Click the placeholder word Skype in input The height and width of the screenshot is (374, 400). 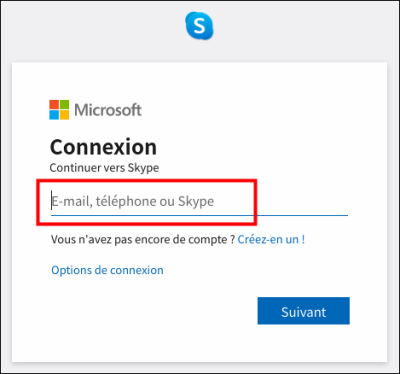(196, 202)
